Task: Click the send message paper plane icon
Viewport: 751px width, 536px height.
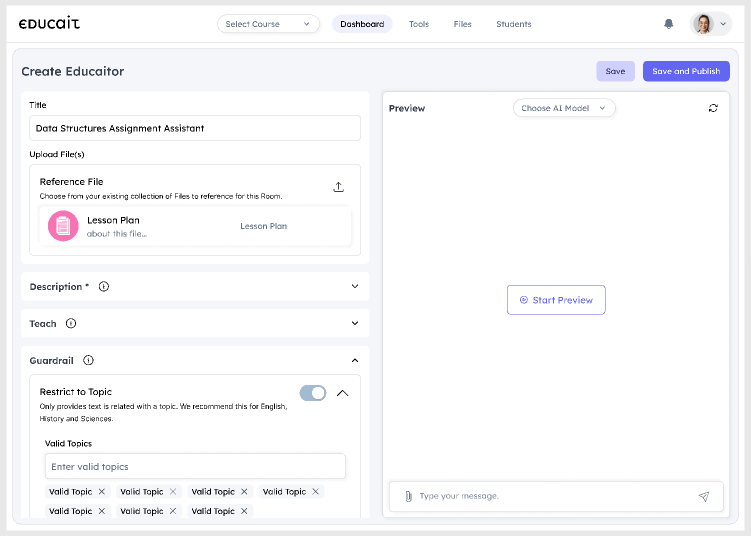Action: pyautogui.click(x=704, y=496)
